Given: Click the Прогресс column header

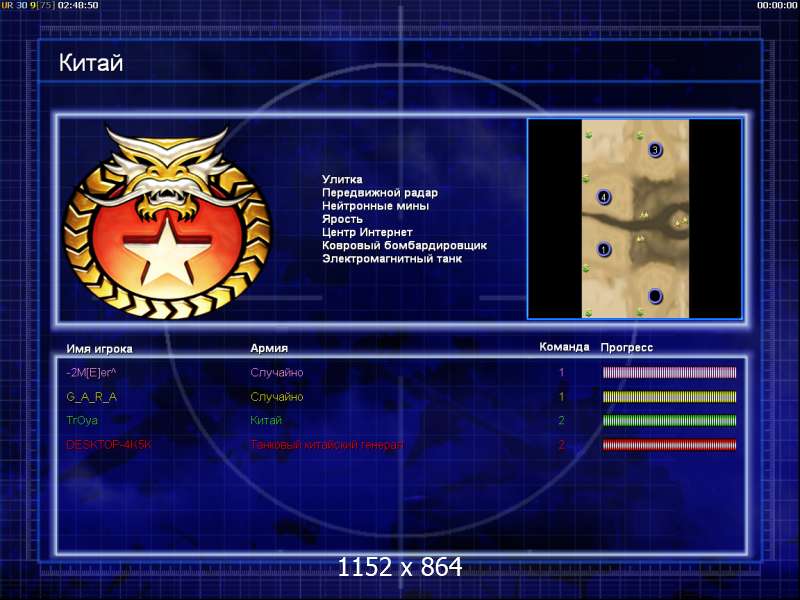Looking at the screenshot, I should [627, 347].
